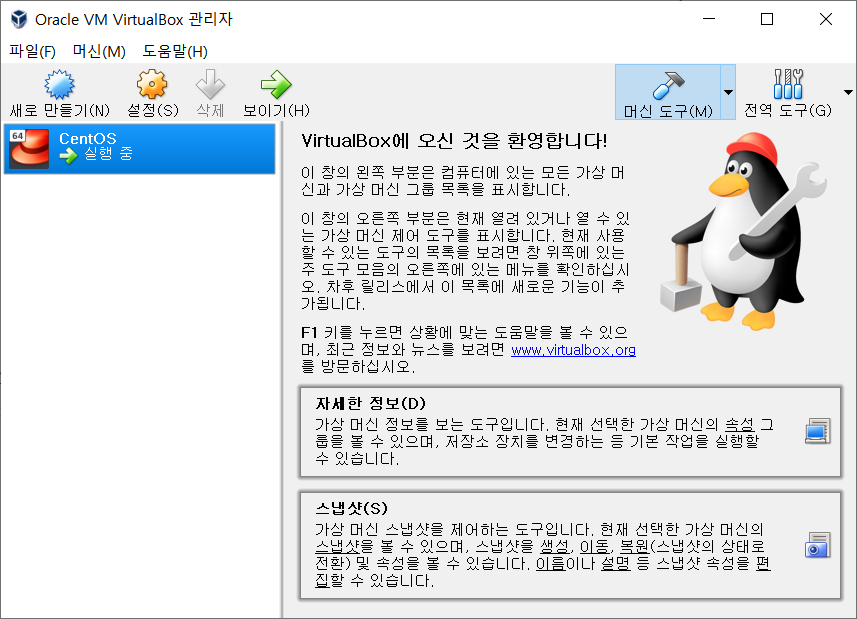Click the 새로 만들기(N) new machine icon
The image size is (857, 619).
[x=59, y=85]
